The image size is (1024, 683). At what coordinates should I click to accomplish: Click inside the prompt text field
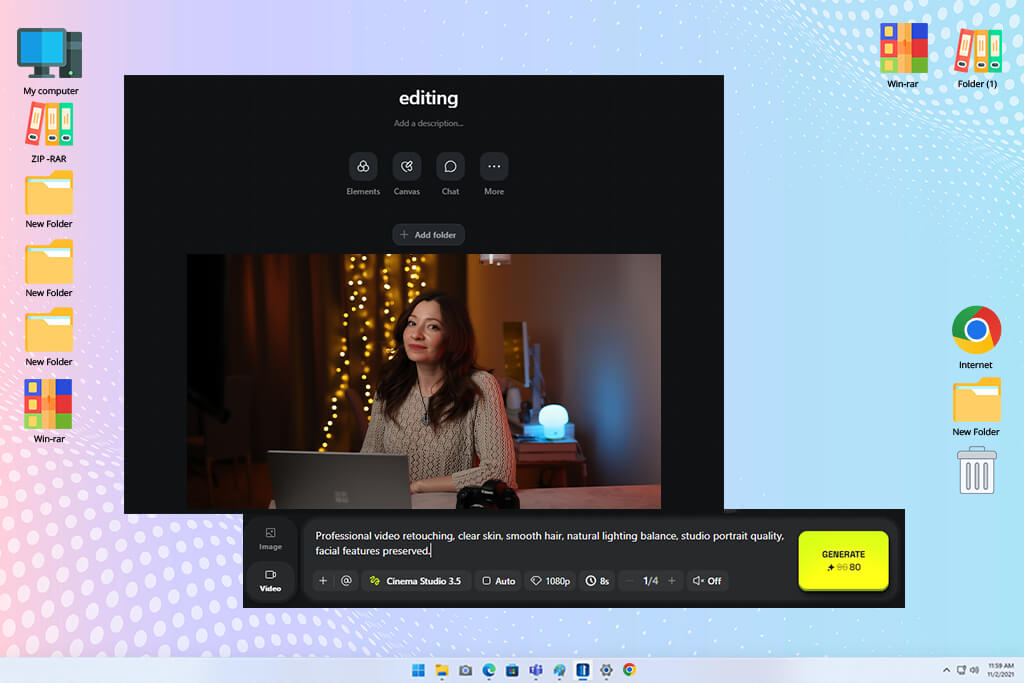click(x=550, y=543)
